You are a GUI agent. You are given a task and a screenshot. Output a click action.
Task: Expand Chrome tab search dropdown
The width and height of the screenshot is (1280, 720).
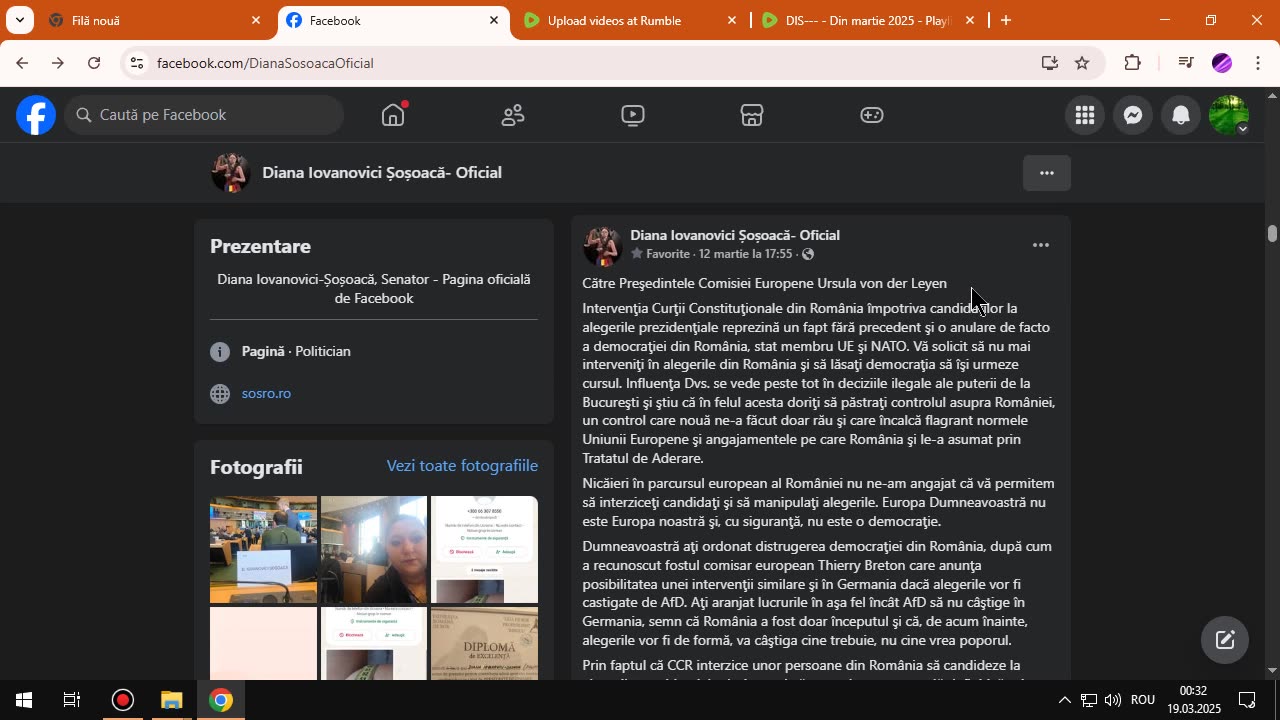(19, 20)
